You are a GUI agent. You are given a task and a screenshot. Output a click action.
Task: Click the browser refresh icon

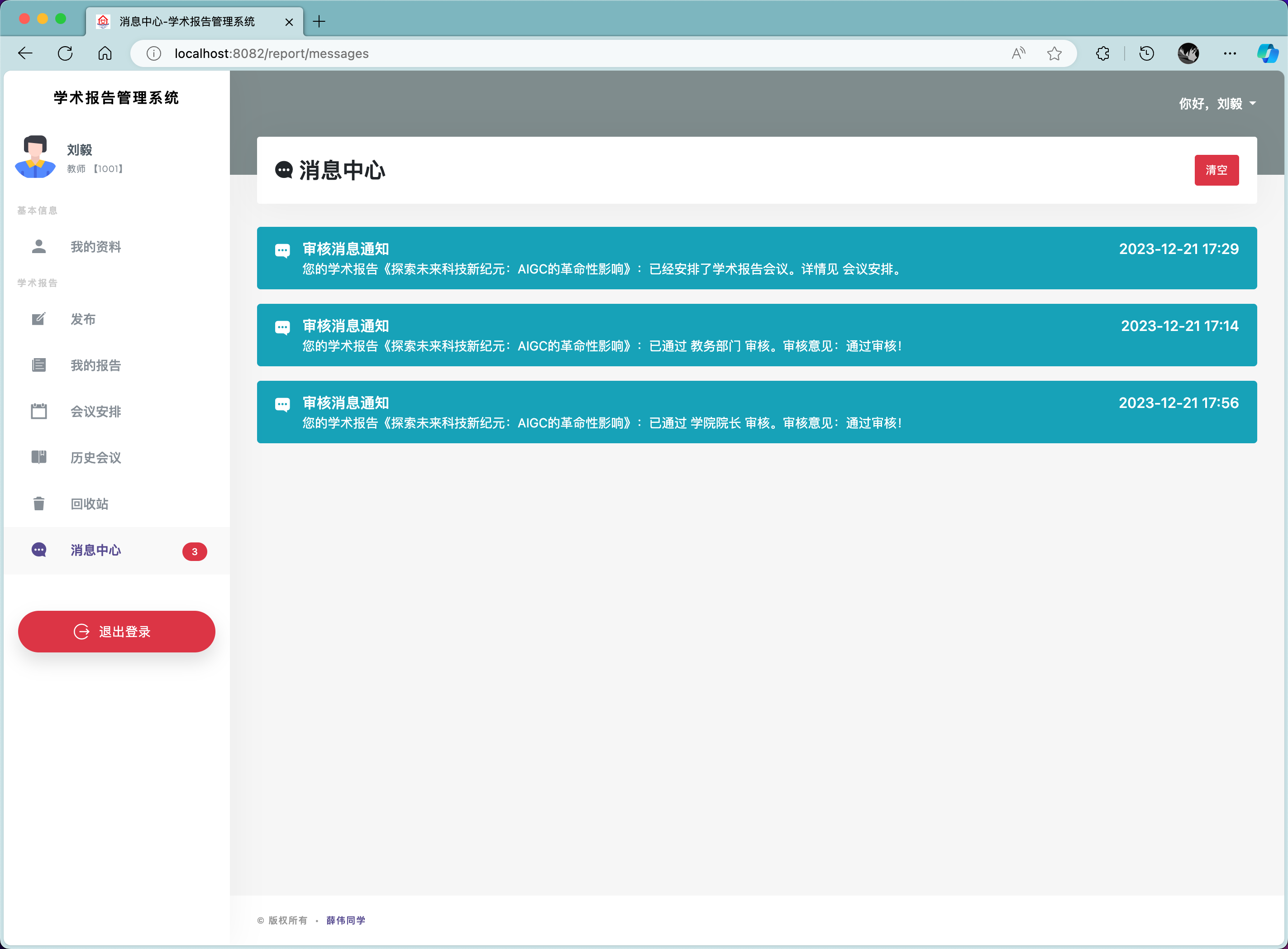[65, 53]
